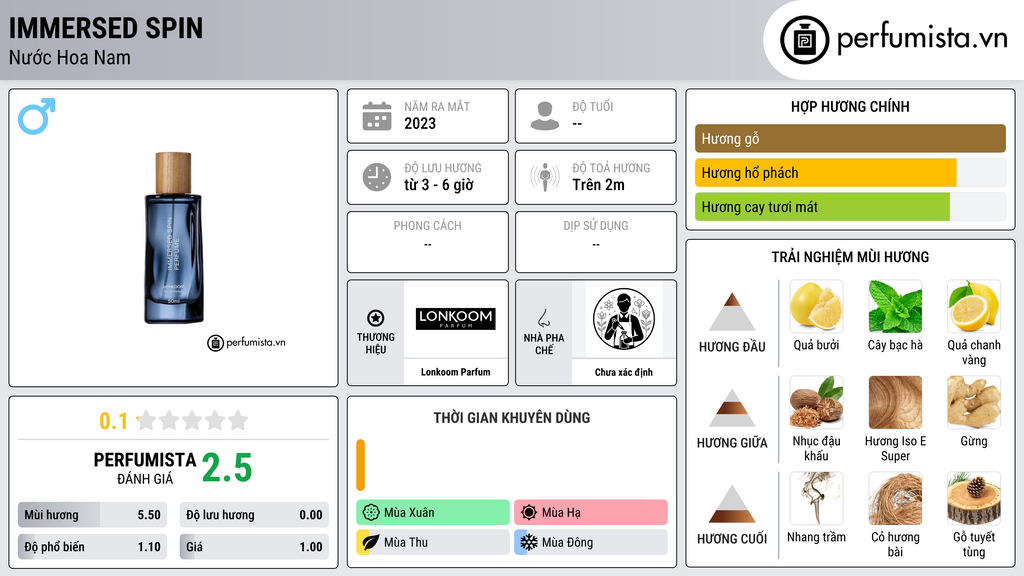Select the Nhục đậu khấu nutmeg note image
Viewport: 1024px width, 576px height.
[x=816, y=402]
